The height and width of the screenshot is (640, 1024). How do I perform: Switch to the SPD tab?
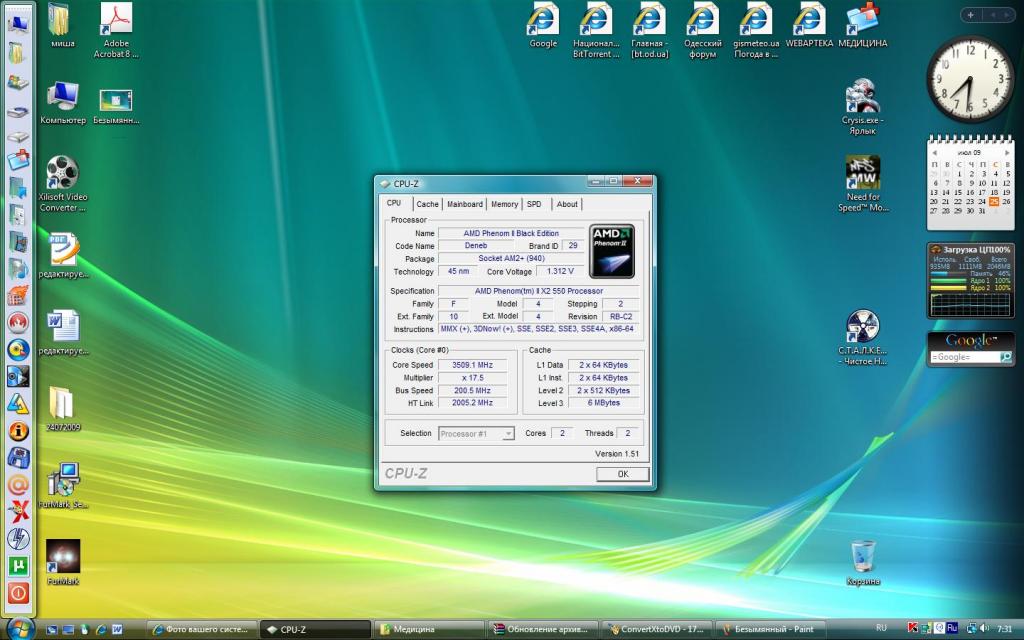click(x=534, y=204)
